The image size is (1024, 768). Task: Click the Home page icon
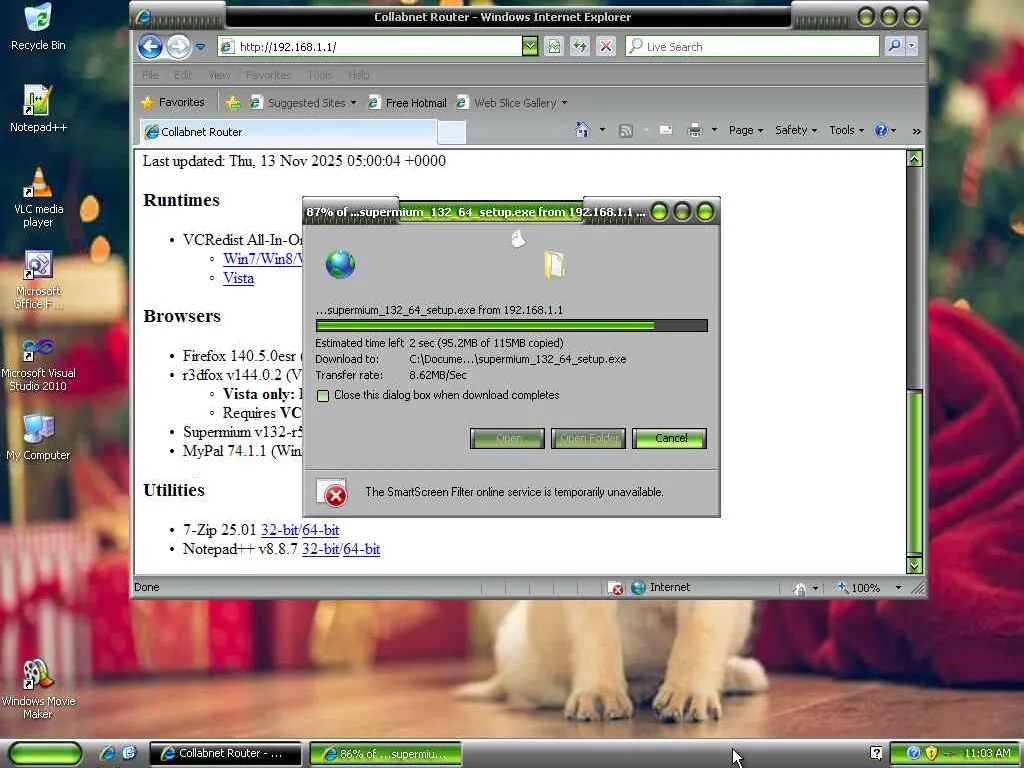pyautogui.click(x=583, y=130)
